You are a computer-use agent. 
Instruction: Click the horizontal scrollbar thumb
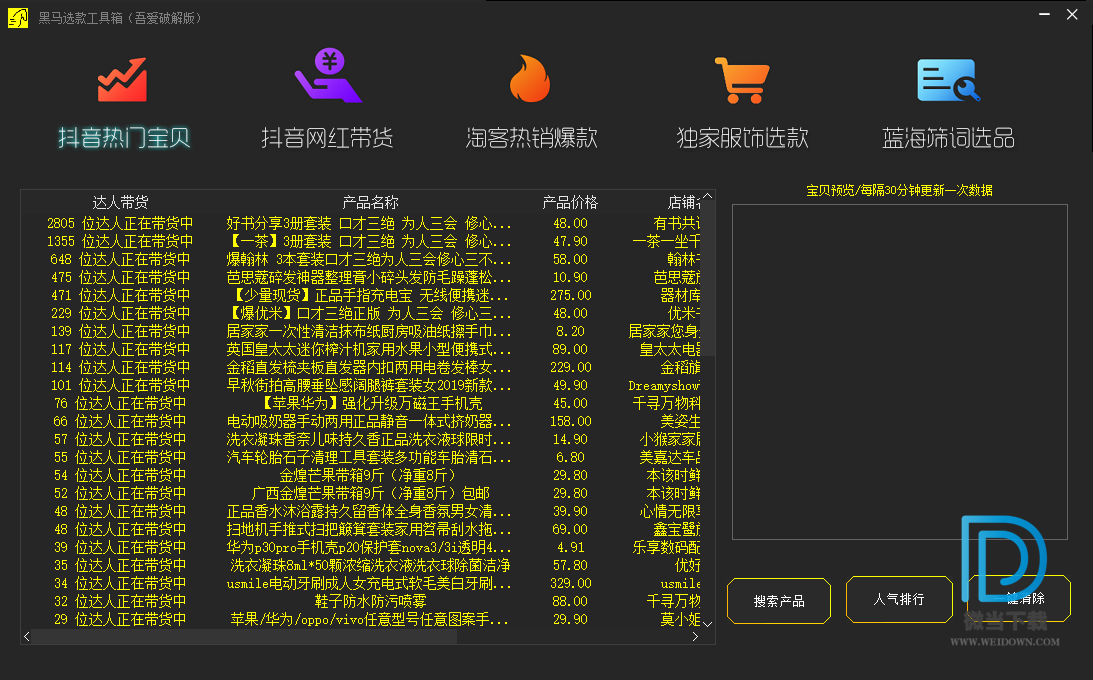coord(244,636)
